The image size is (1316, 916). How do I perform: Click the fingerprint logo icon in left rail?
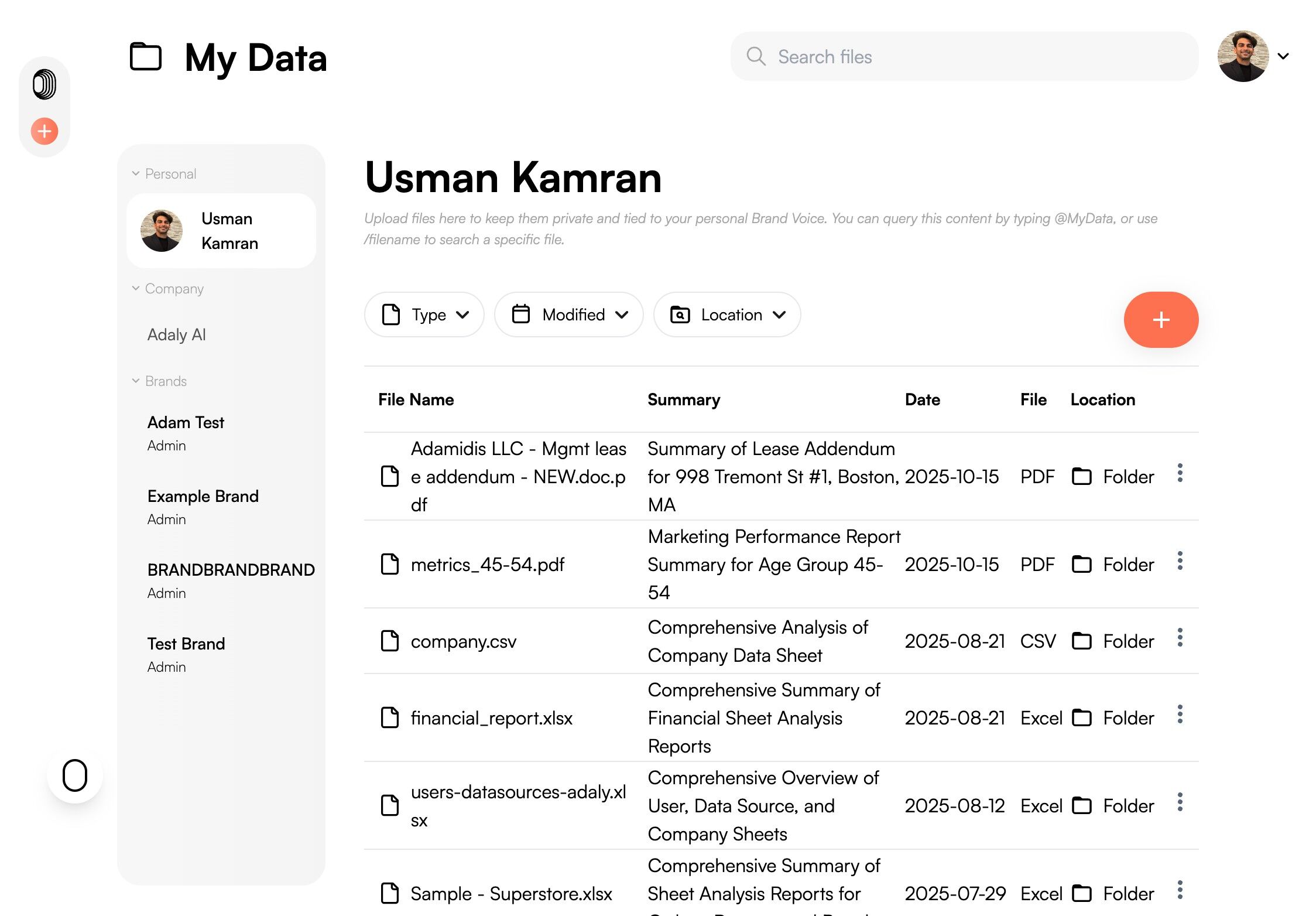point(44,84)
